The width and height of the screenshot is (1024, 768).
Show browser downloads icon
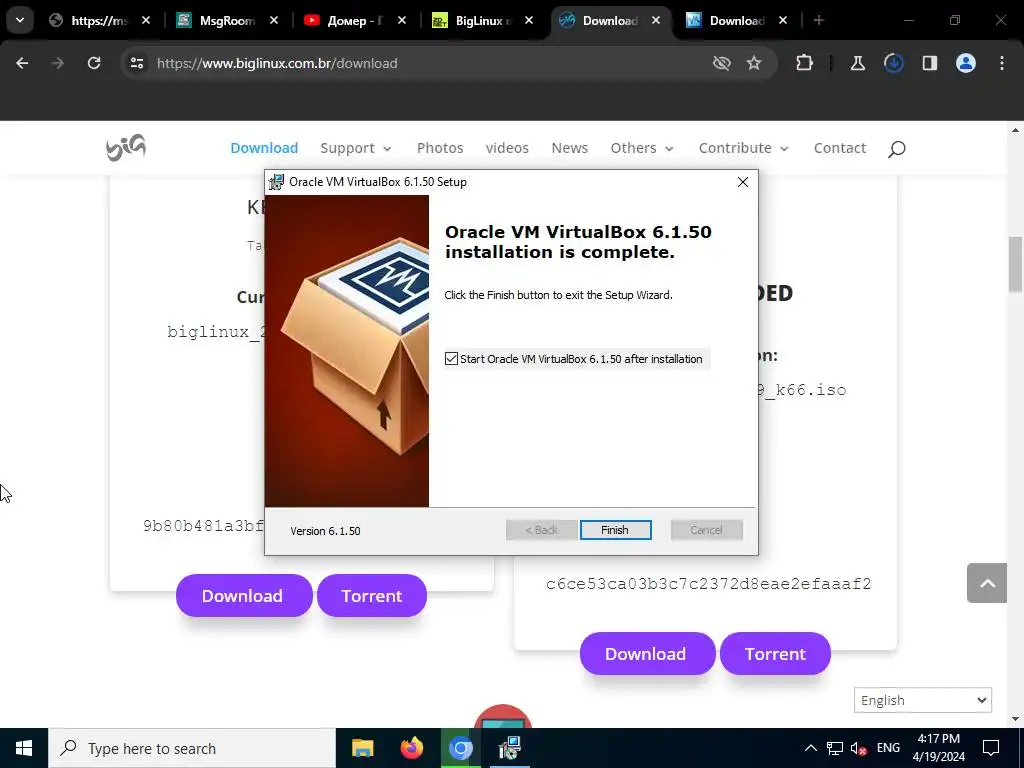point(893,63)
